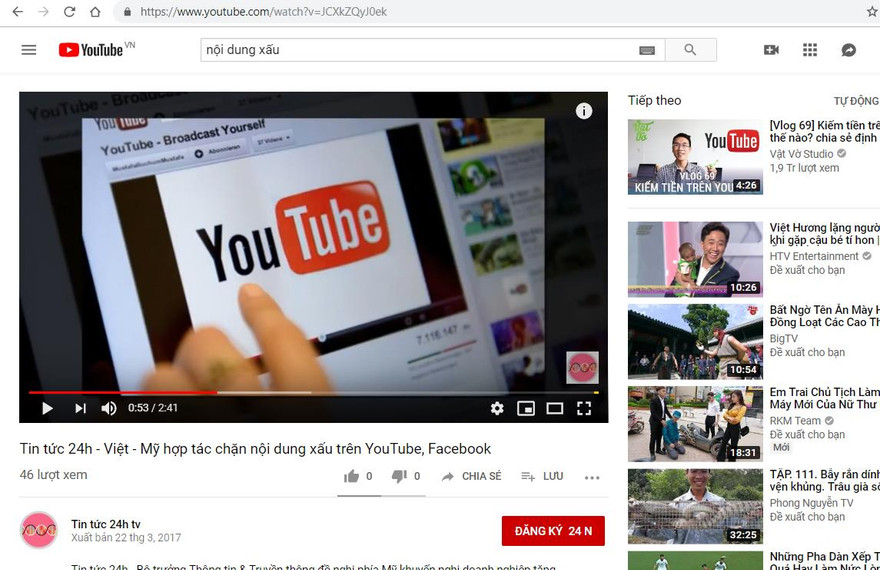Subscribe with the ĐĂNG KÝ button
The width and height of the screenshot is (880, 570).
[x=553, y=531]
